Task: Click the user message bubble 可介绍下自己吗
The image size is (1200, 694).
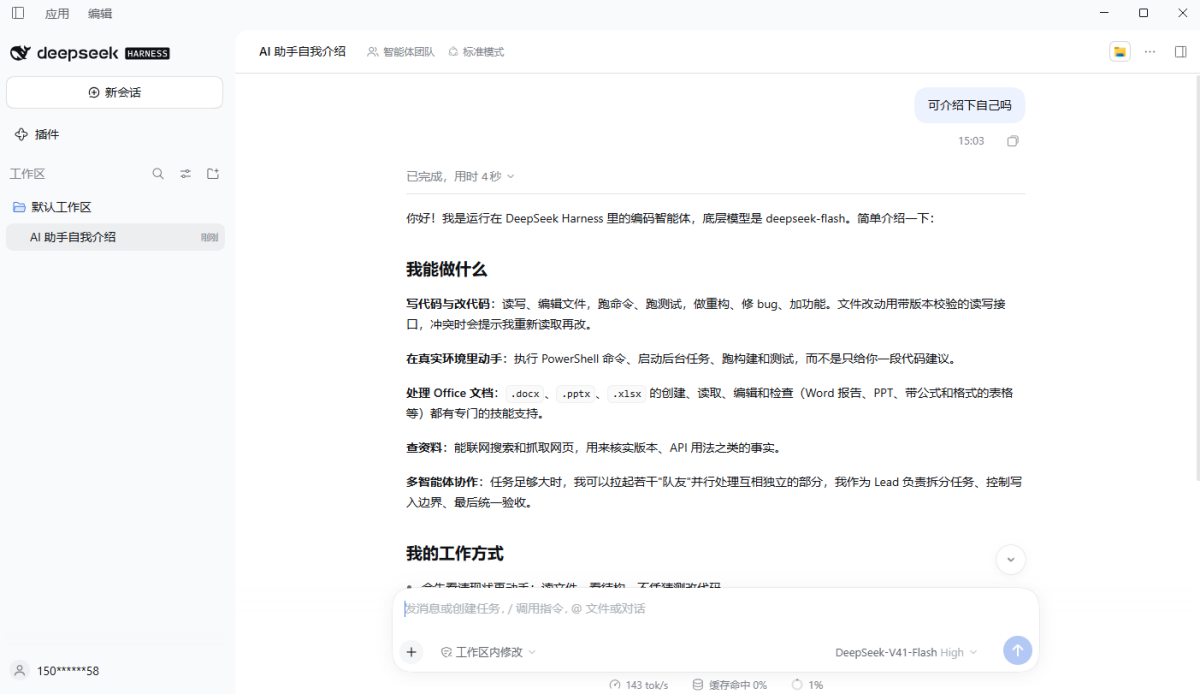Action: coord(969,105)
